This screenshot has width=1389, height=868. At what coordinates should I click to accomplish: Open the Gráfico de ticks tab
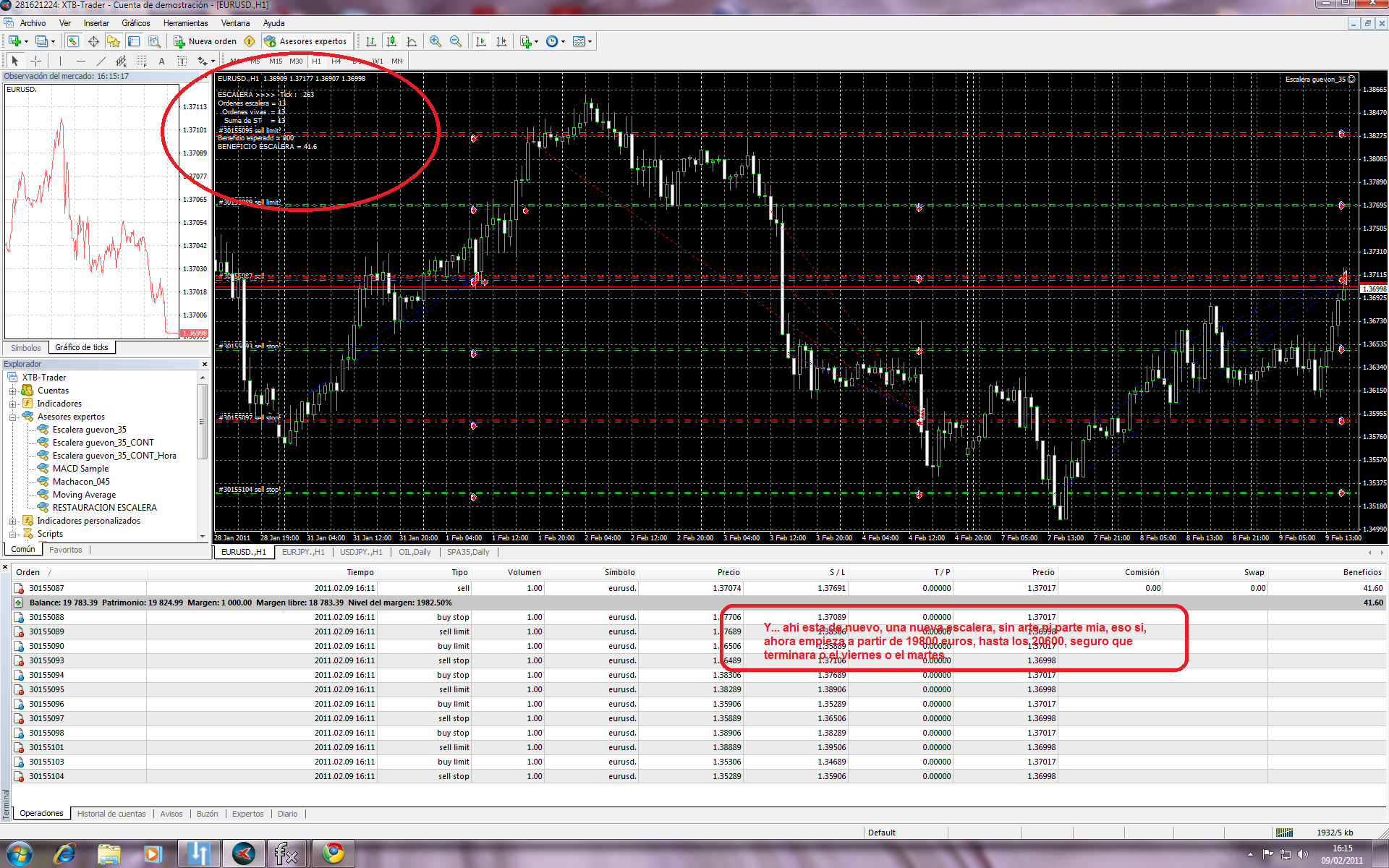pyautogui.click(x=82, y=347)
